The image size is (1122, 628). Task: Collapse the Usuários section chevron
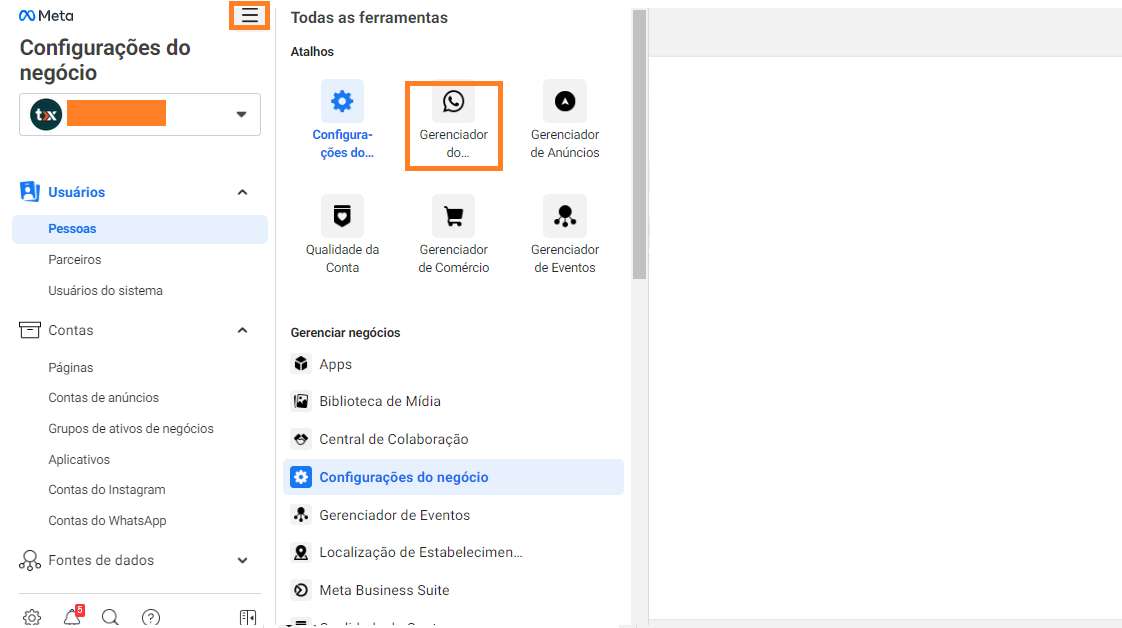[243, 192]
